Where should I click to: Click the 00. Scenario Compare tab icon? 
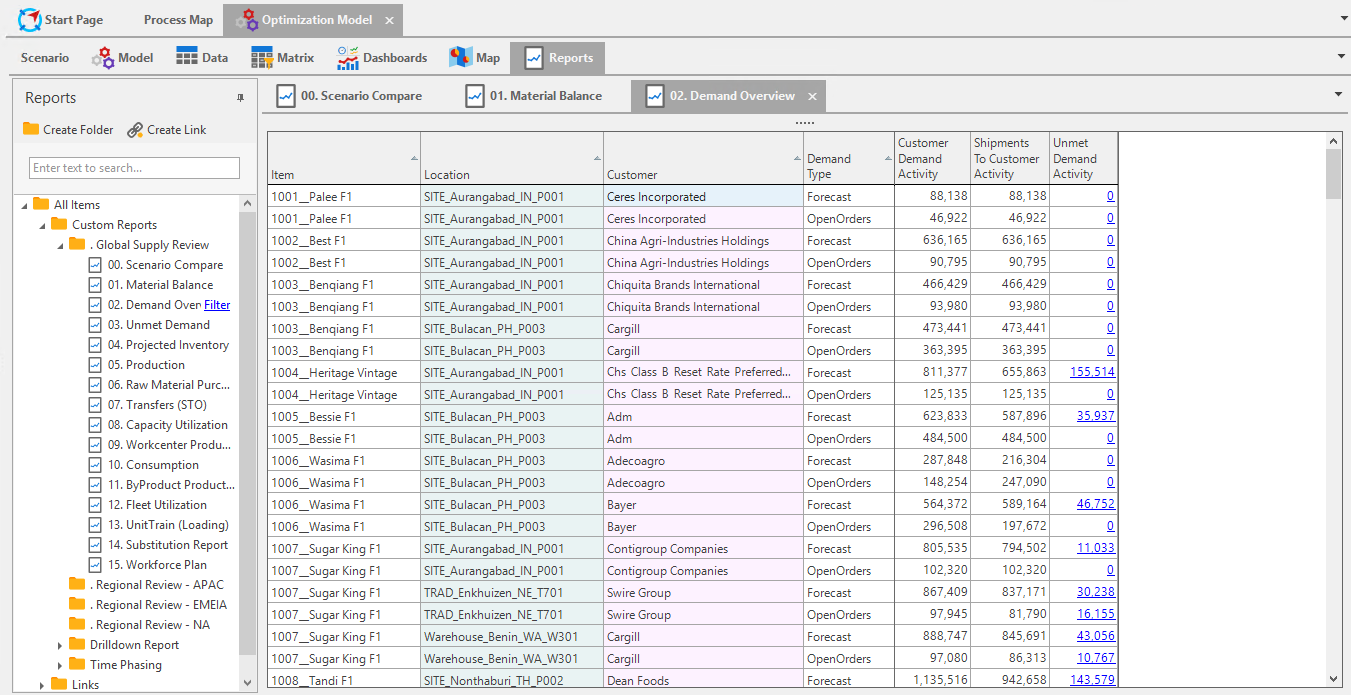point(286,96)
